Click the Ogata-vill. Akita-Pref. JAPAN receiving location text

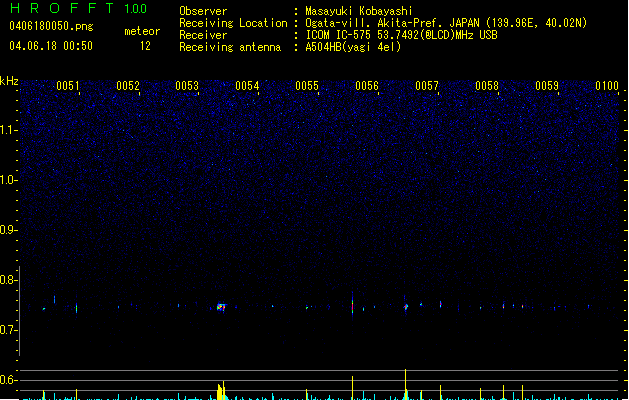(446, 23)
